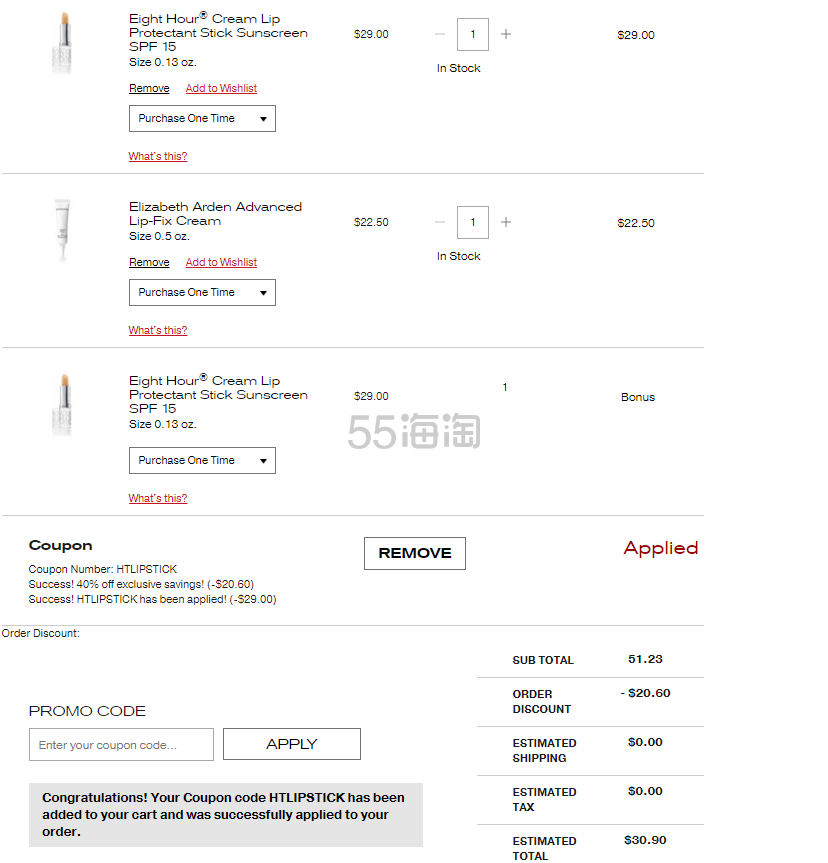
Task: Decrease quantity of Advanced Lip-Fix Cream
Action: [x=439, y=222]
